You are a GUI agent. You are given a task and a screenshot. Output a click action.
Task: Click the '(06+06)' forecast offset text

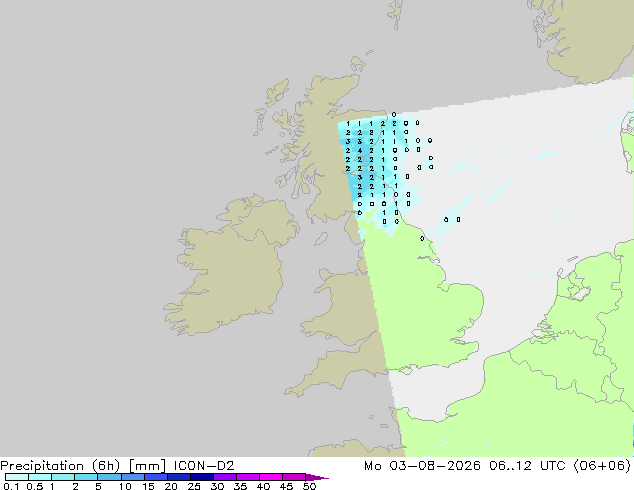(x=602, y=466)
